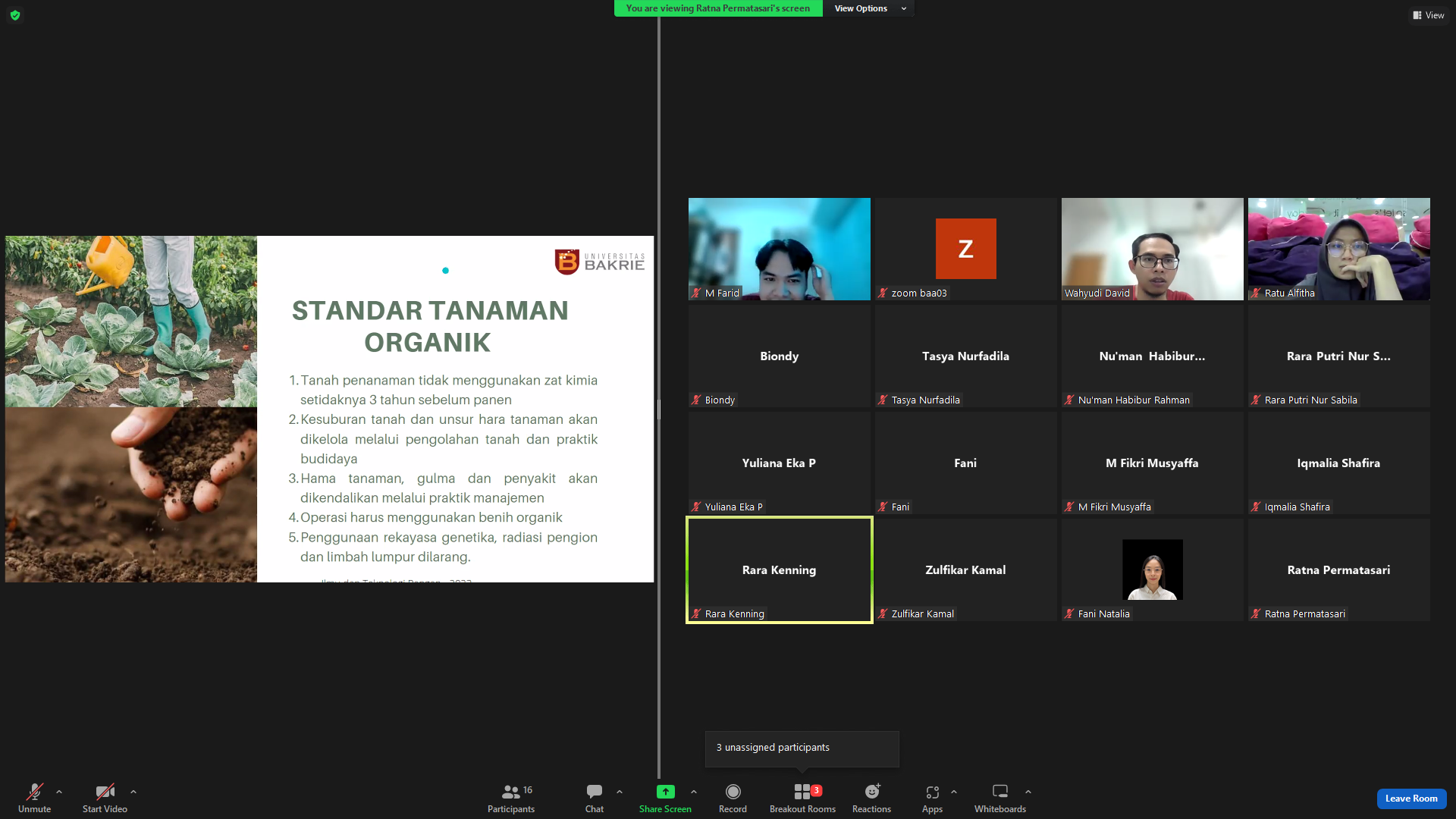Image resolution: width=1456 pixels, height=819 pixels.
Task: Click the muted mic icon on Ratna Permatasari
Action: 1256,613
